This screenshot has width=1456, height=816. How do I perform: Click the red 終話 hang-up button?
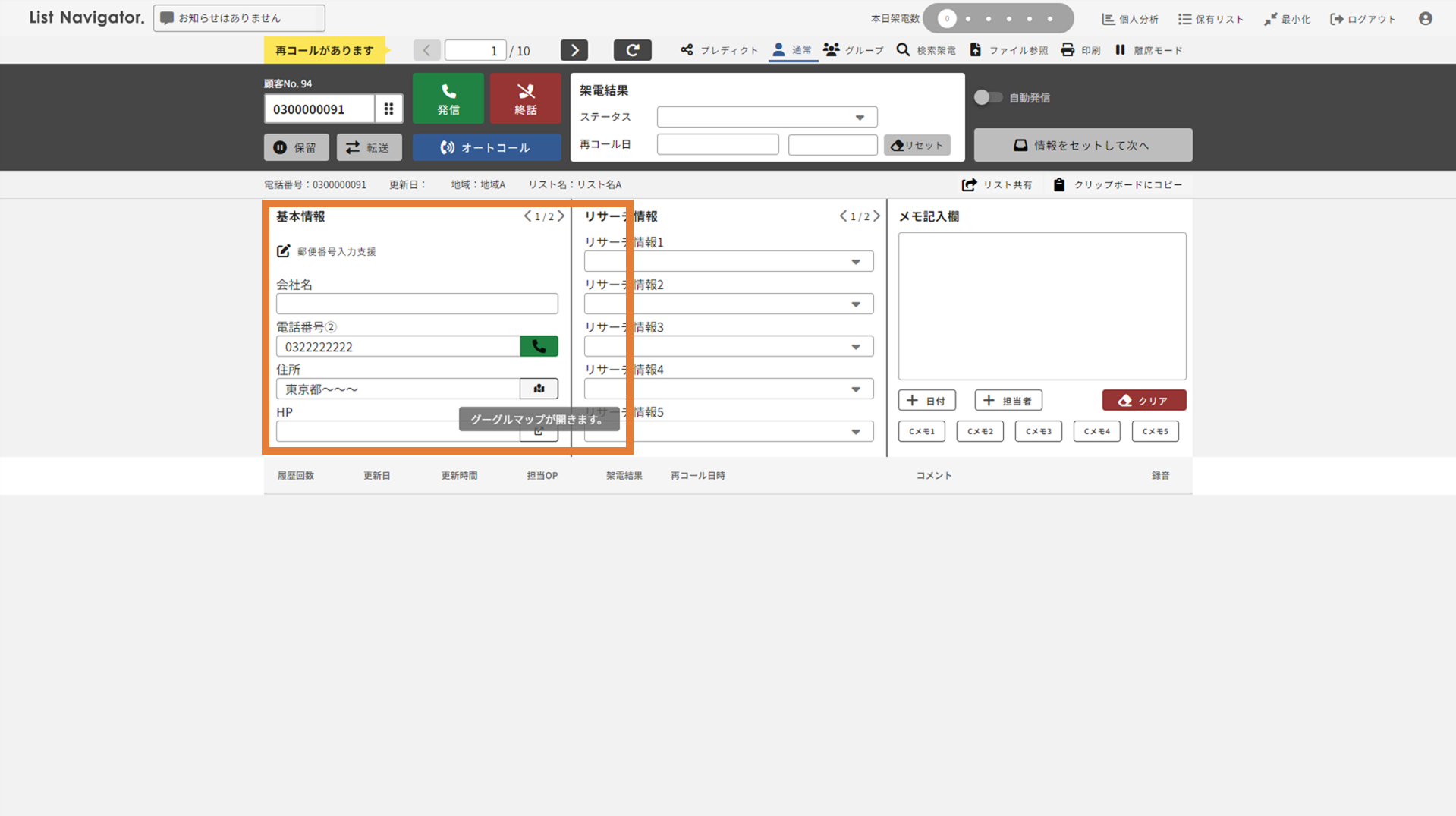click(x=525, y=99)
